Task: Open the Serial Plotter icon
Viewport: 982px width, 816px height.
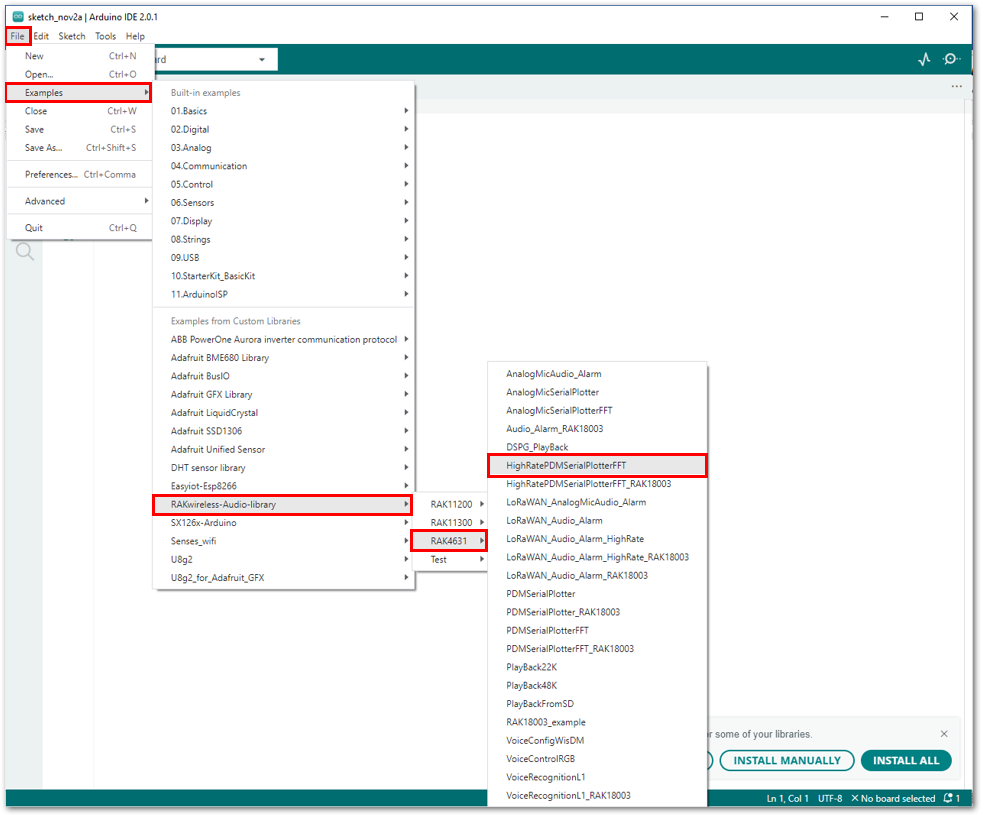Action: point(924,59)
